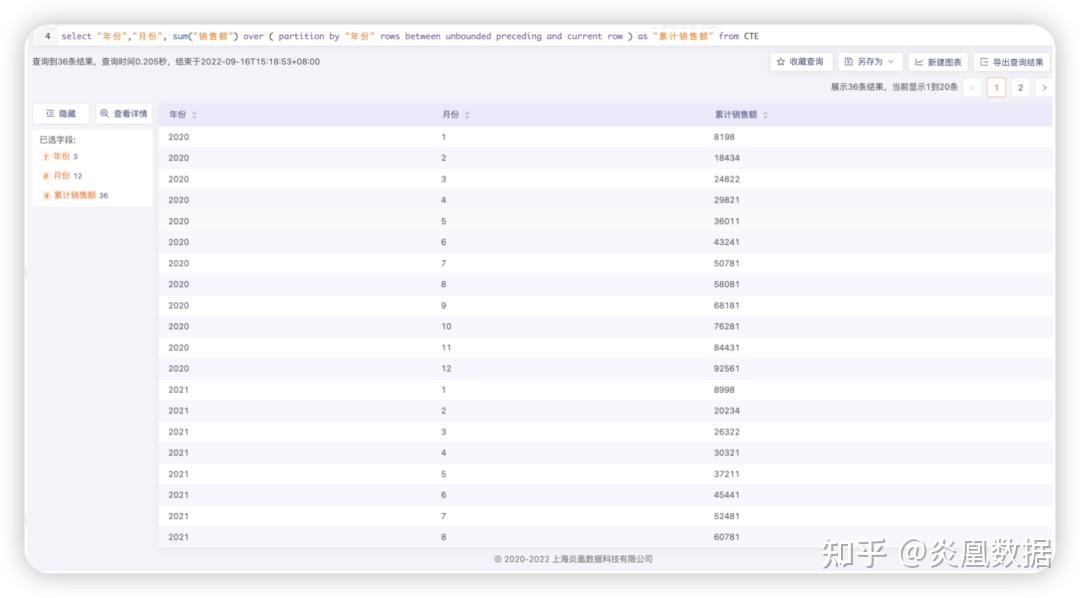1080x598 pixels.
Task: Click the 已选字段 selected fields label
Action: pyautogui.click(x=58, y=140)
